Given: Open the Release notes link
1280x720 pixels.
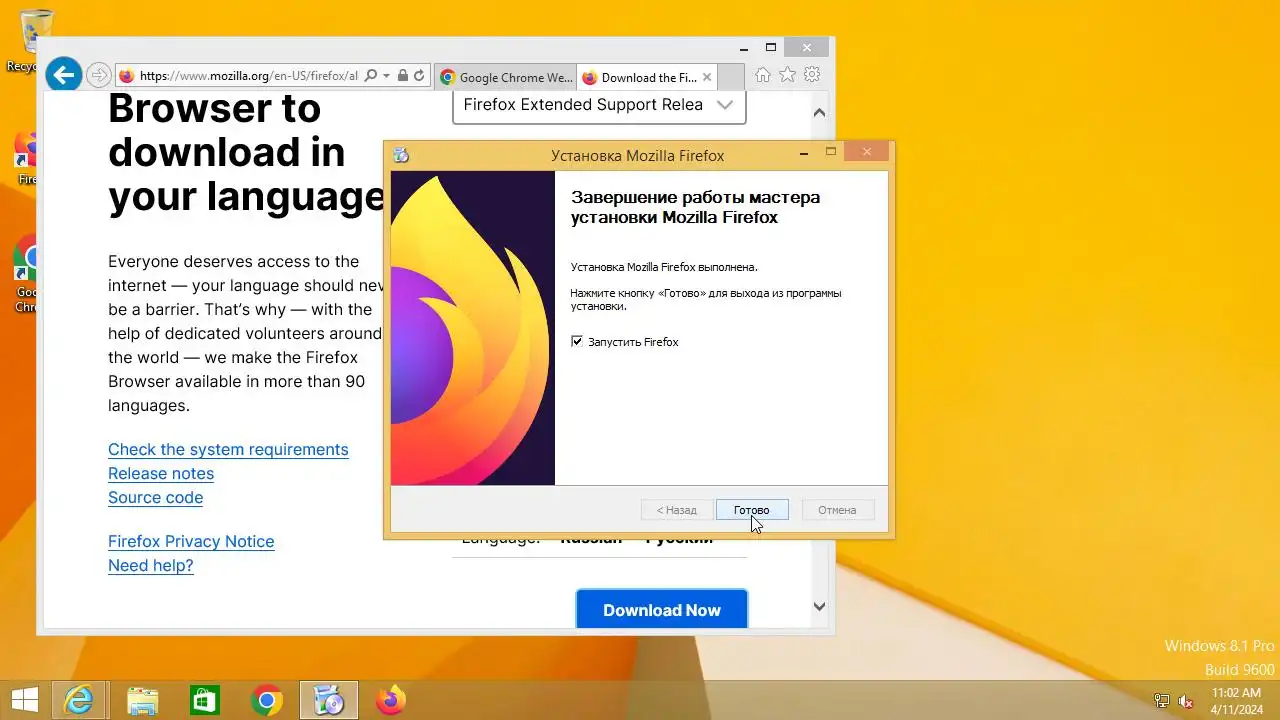Looking at the screenshot, I should (x=161, y=474).
